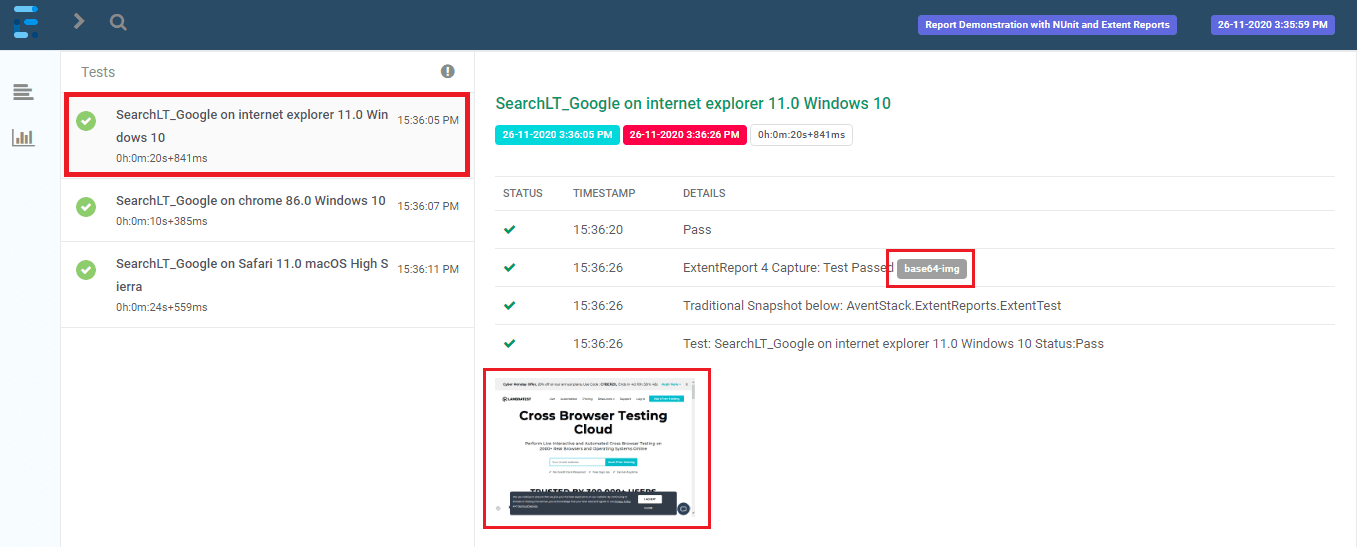This screenshot has width=1357, height=547.
Task: Click the 15:36:07 PM time in test list
Action: [x=428, y=206]
